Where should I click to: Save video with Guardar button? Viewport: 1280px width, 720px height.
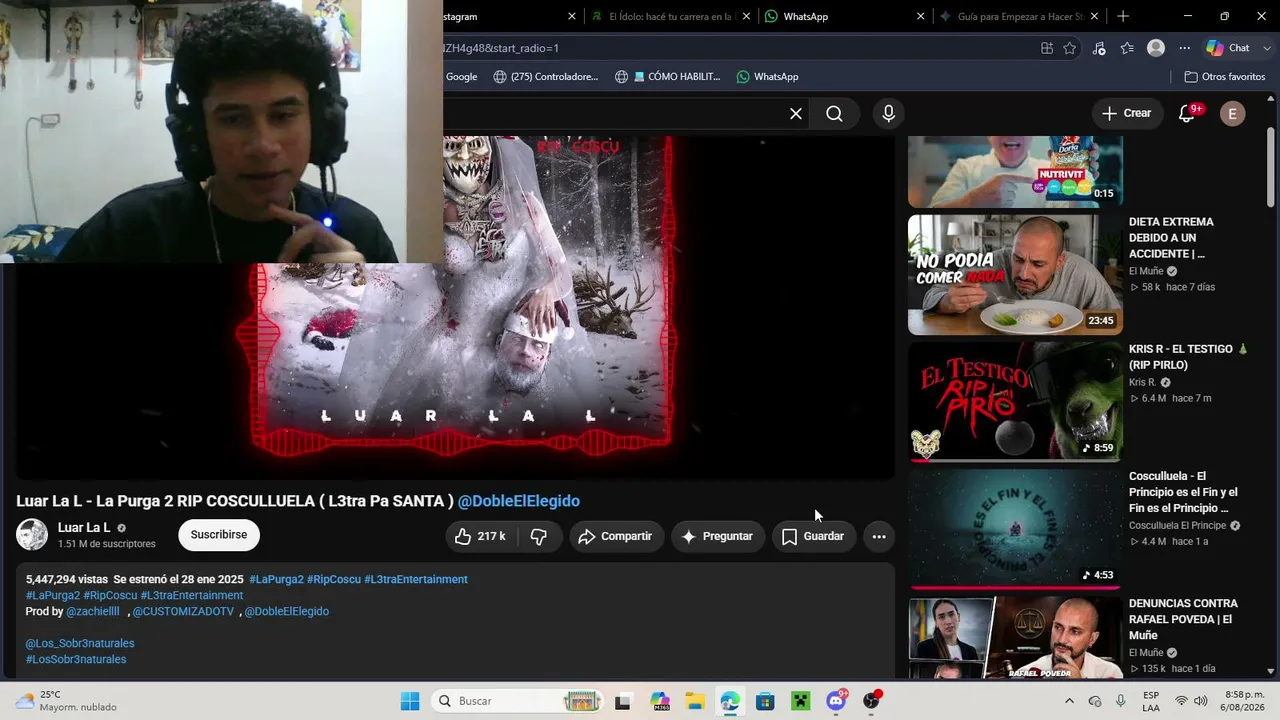[814, 536]
